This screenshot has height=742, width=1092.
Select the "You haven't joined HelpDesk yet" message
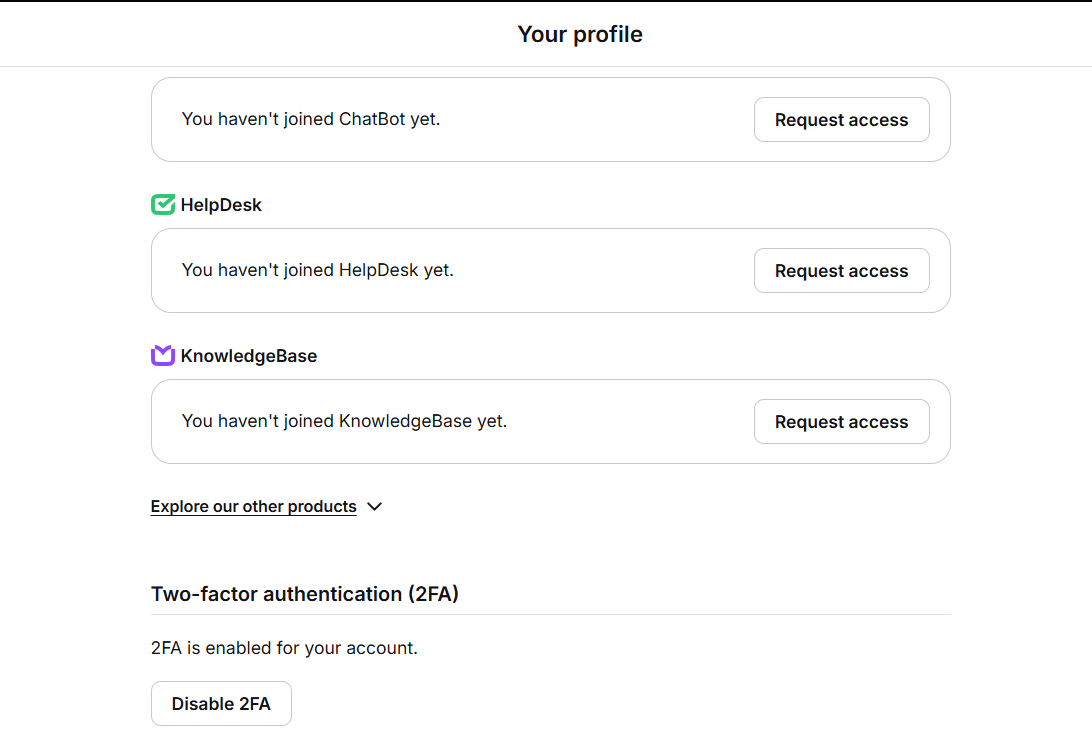[x=318, y=270]
